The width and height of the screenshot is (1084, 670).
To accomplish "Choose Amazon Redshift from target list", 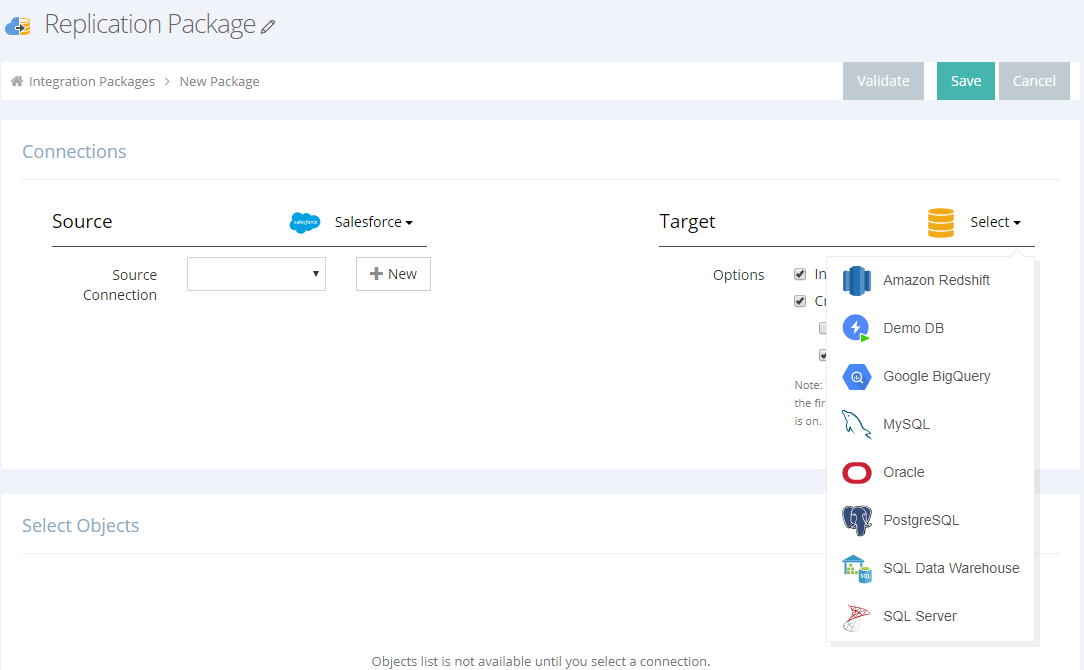I will (930, 280).
